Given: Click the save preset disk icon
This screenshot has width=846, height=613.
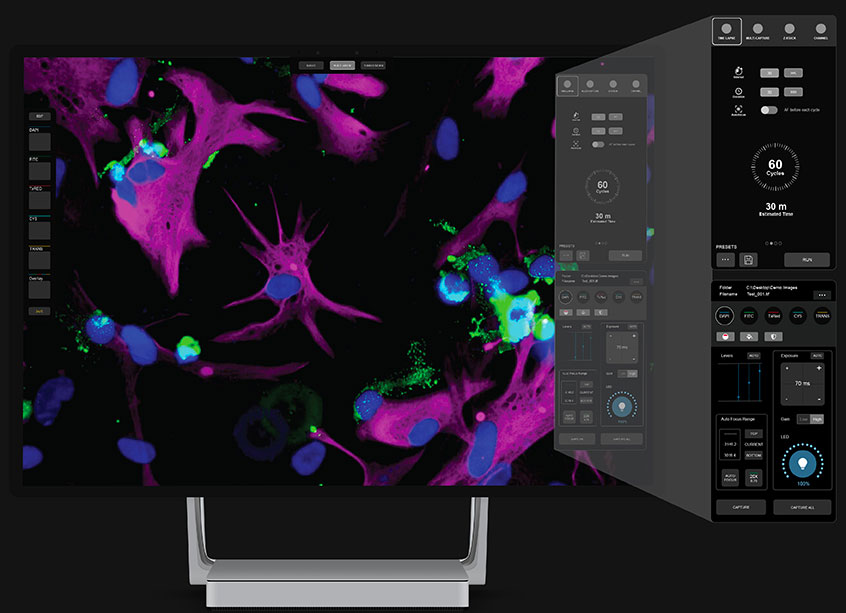Looking at the screenshot, I should [748, 260].
